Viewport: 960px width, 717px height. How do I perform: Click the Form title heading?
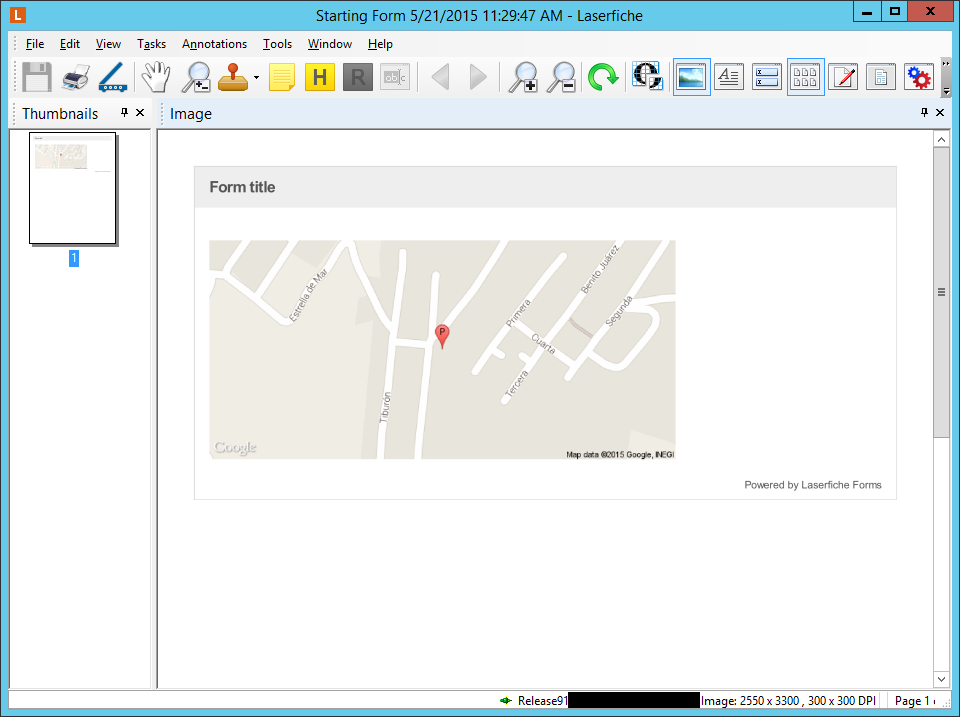(242, 187)
